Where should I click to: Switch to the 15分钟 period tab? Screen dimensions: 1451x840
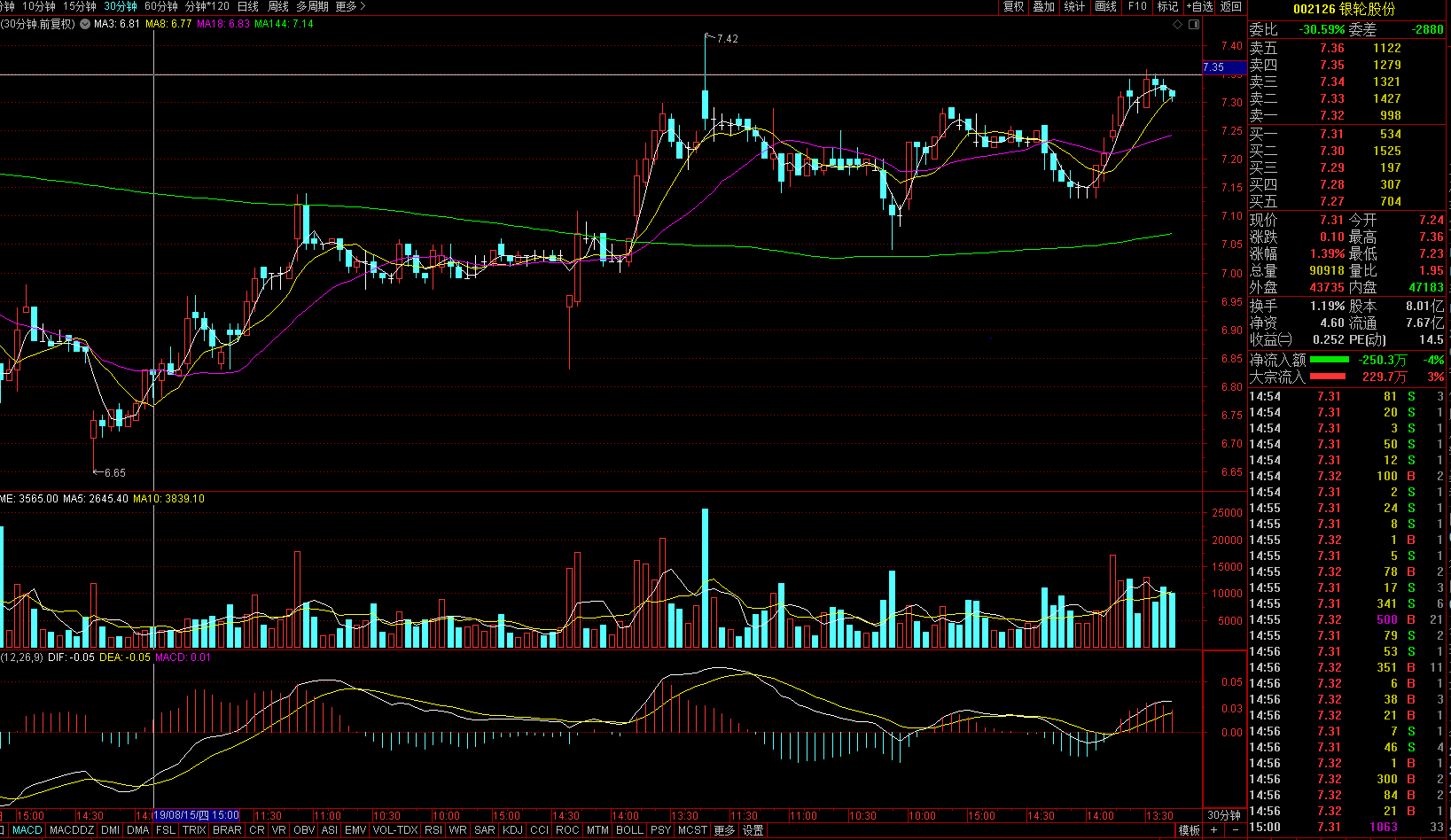(79, 6)
